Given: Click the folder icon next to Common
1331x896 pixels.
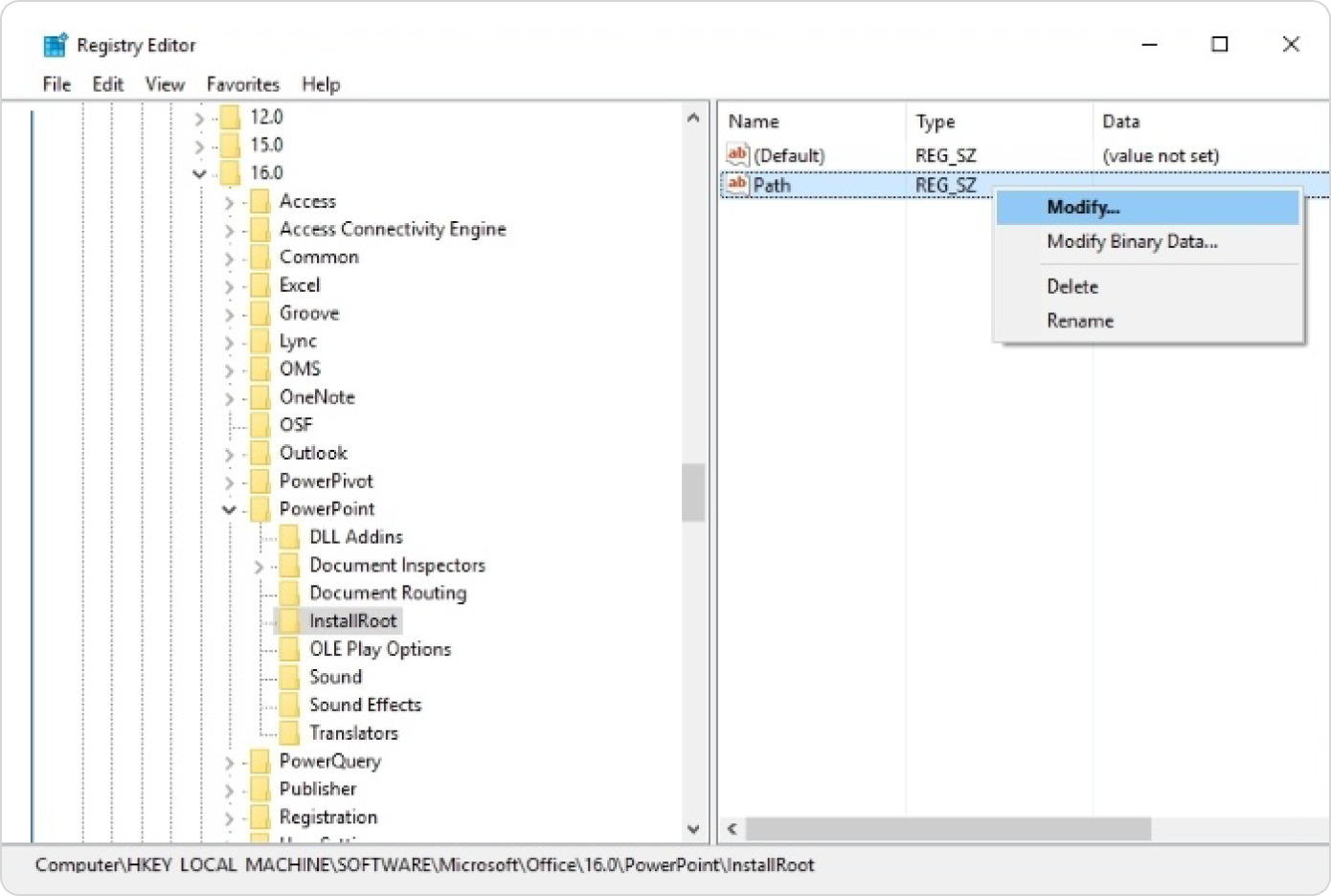Looking at the screenshot, I should (x=259, y=258).
